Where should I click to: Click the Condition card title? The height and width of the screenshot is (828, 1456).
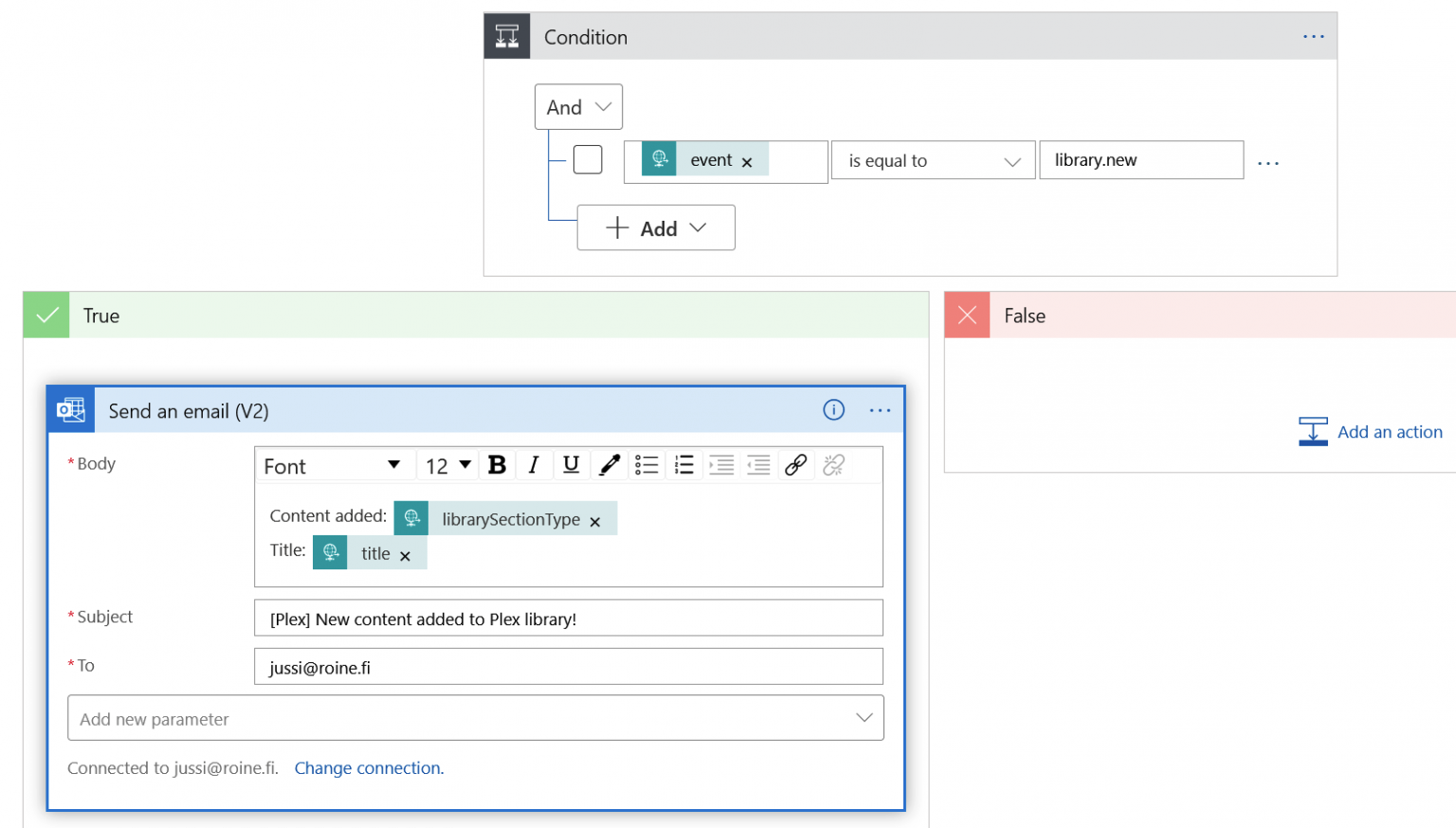586,37
